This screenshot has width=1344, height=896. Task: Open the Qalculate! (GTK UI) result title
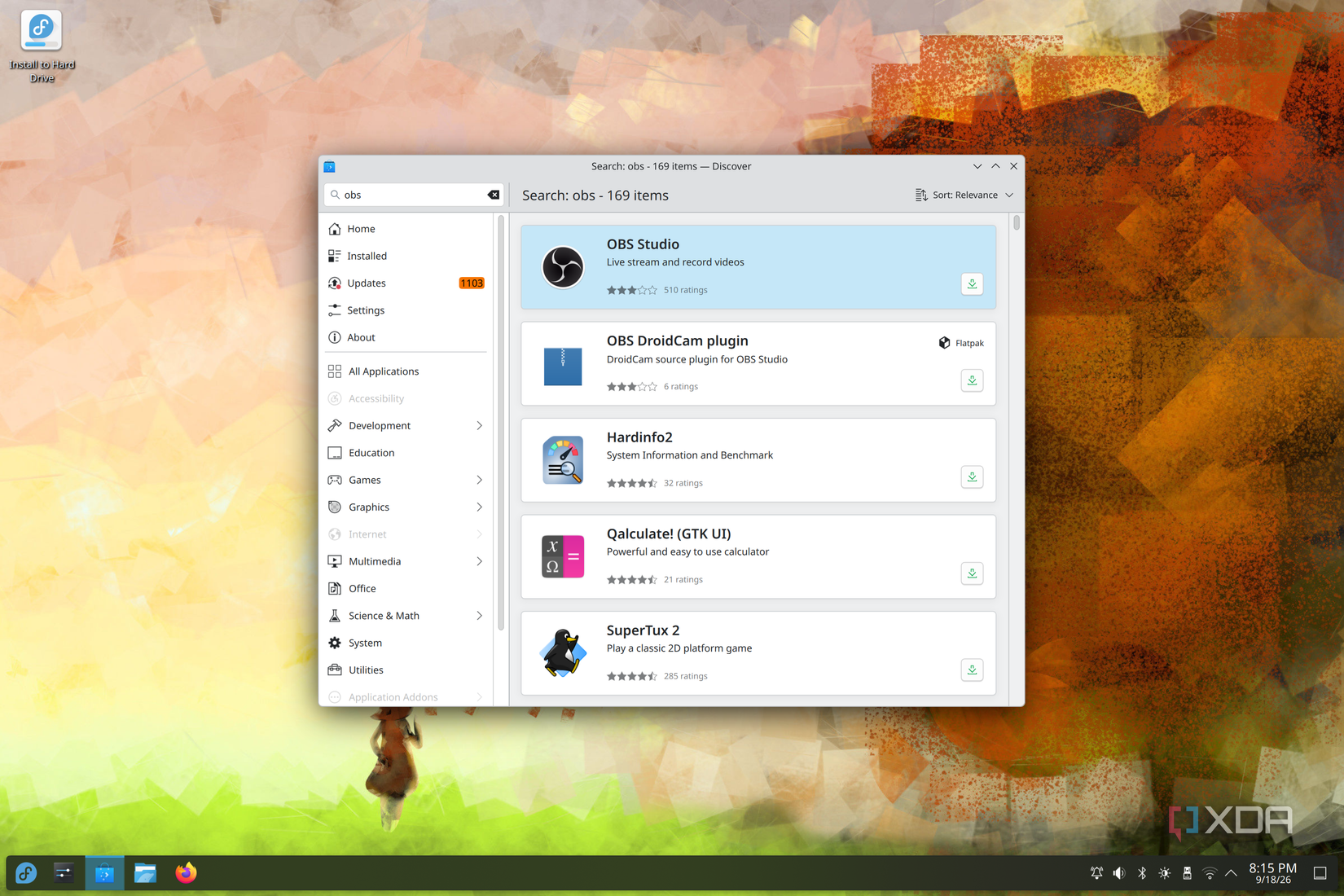[669, 534]
